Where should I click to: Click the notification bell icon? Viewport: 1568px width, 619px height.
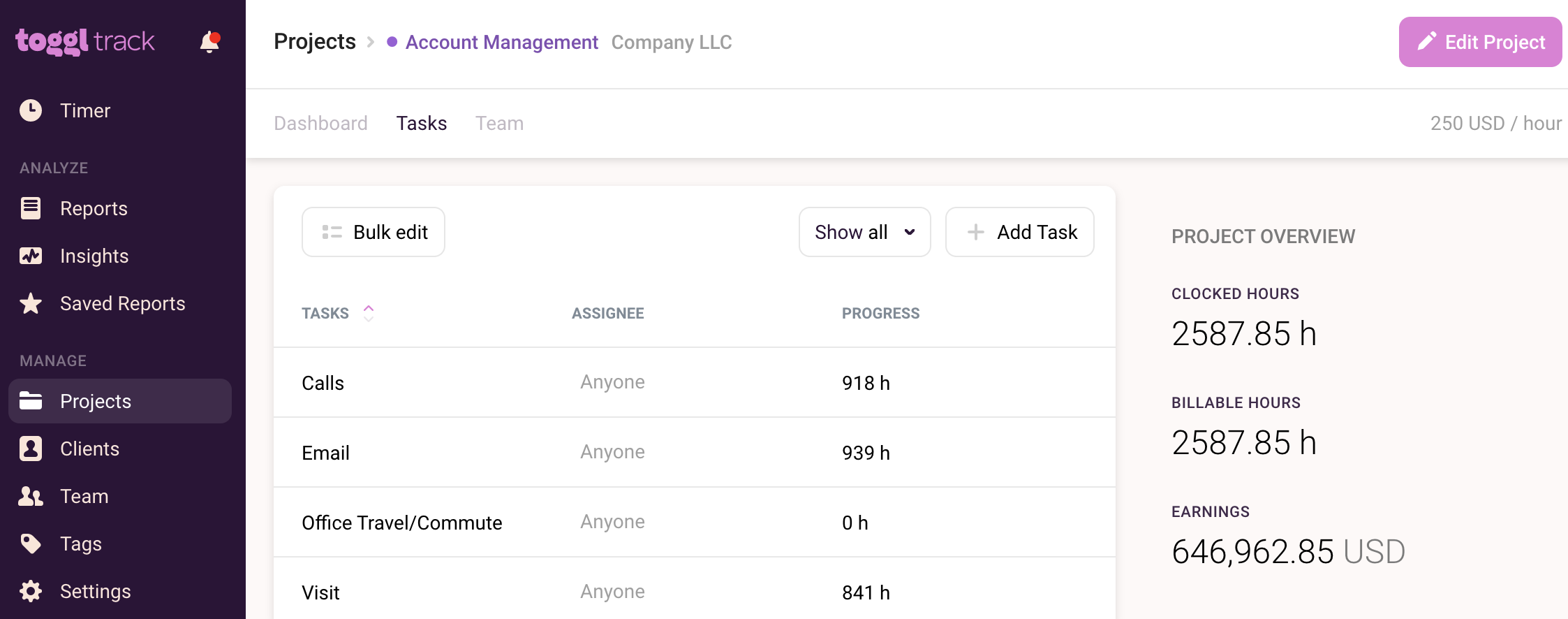(x=209, y=43)
